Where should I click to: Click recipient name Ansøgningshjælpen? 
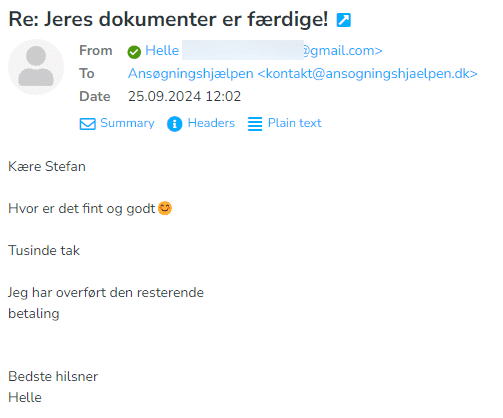pyautogui.click(x=191, y=74)
